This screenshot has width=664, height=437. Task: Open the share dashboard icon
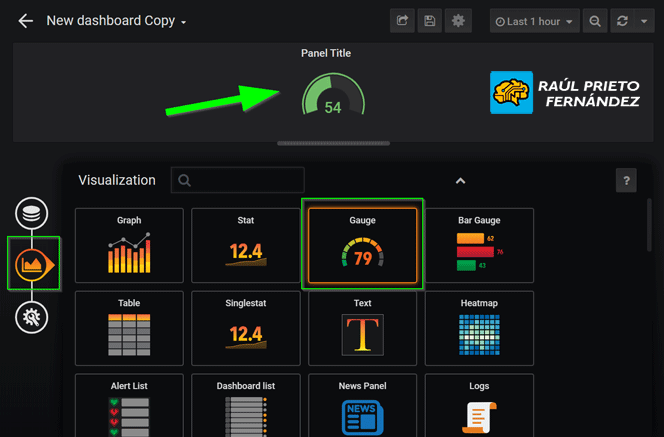coord(402,21)
